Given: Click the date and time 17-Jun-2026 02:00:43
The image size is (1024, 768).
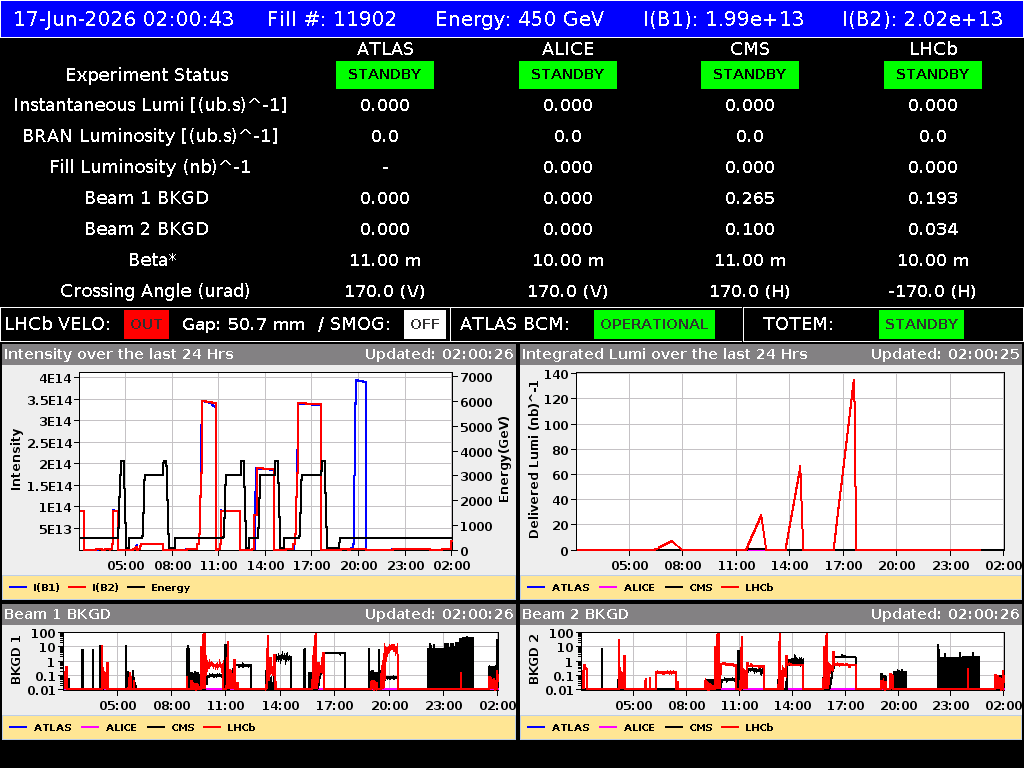Looking at the screenshot, I should [x=123, y=19].
